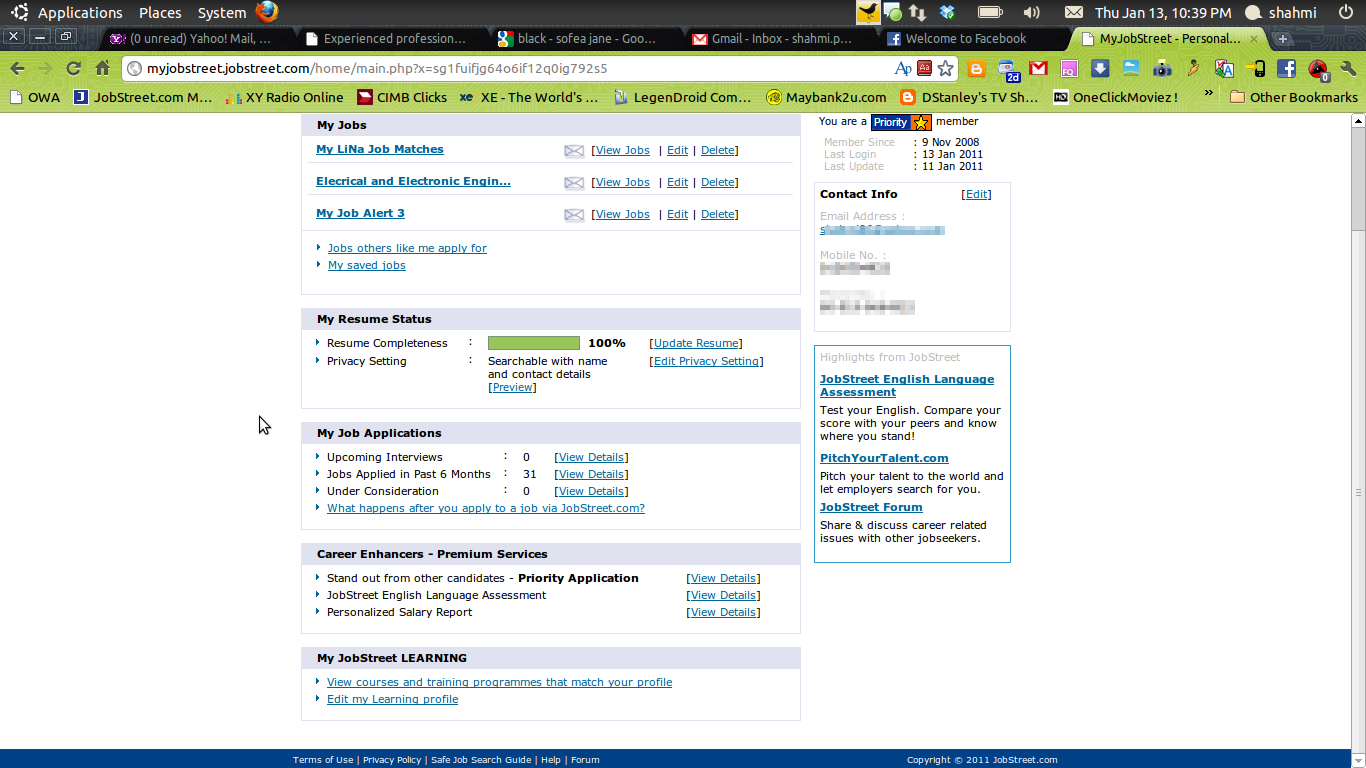Open the Google Translate extension icon
Screen dimensions: 1366x768
coord(1224,69)
